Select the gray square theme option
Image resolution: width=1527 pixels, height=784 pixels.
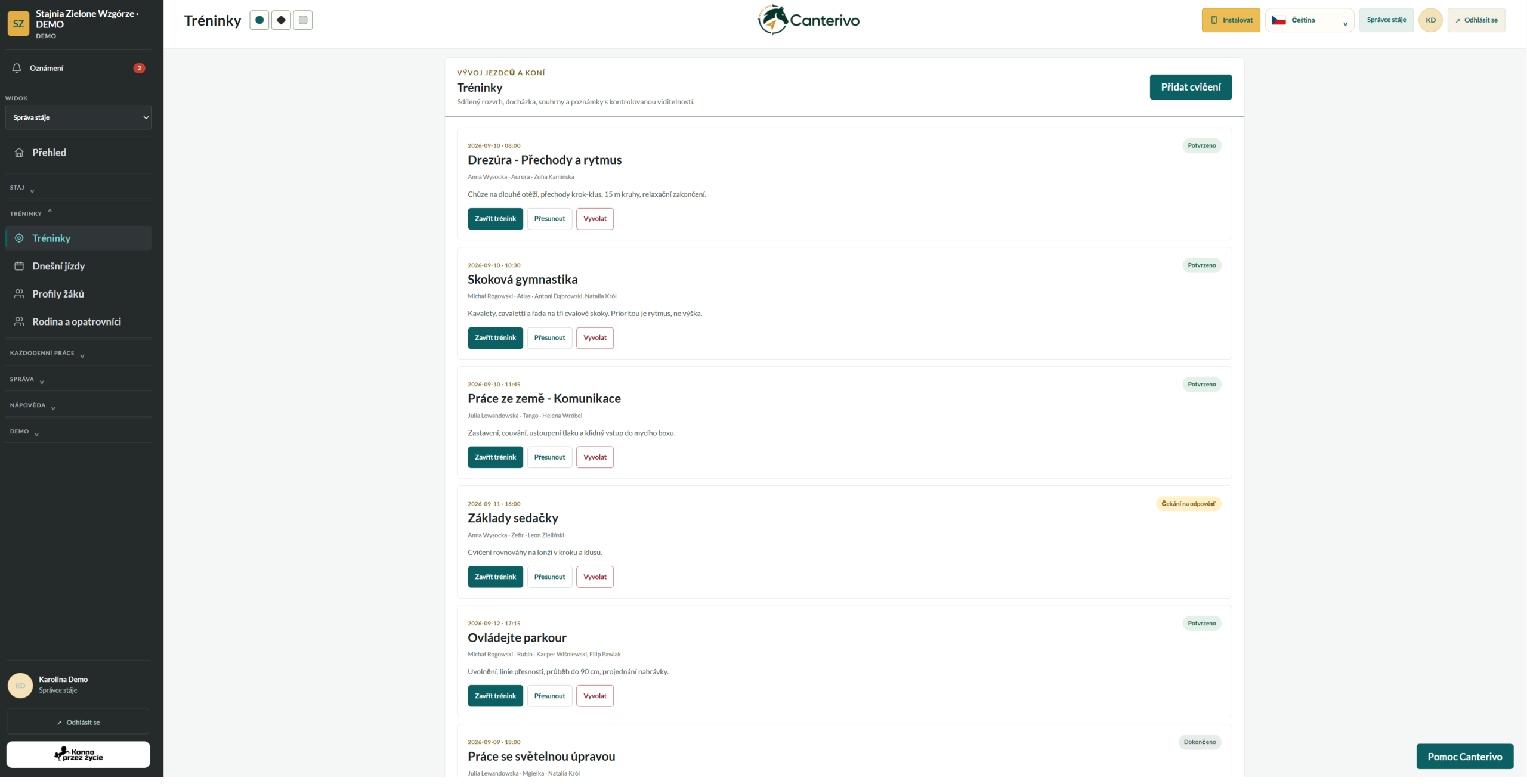point(303,20)
